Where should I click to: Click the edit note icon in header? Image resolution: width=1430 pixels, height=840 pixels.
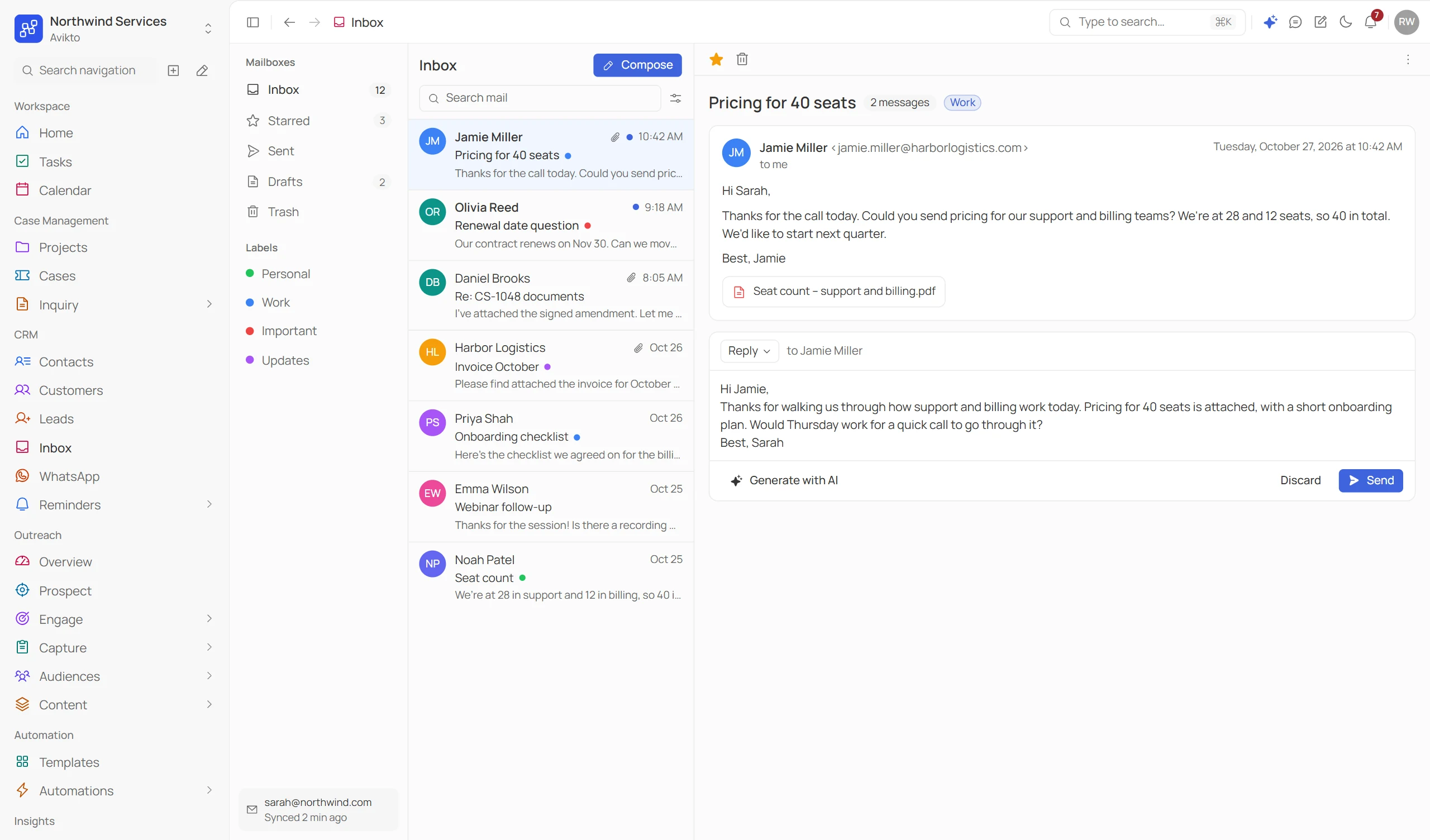[1321, 22]
